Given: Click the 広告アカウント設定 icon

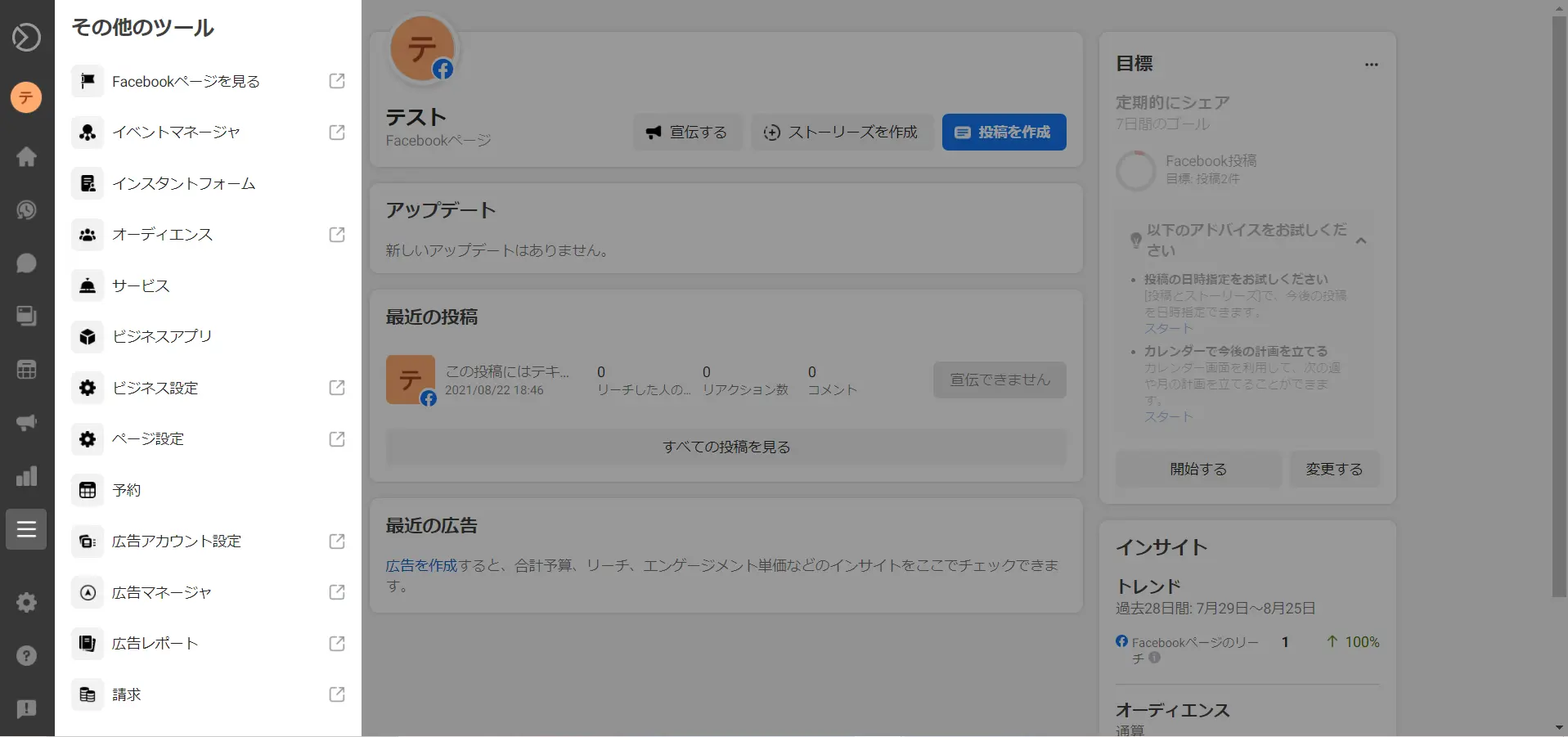Looking at the screenshot, I should (x=88, y=542).
